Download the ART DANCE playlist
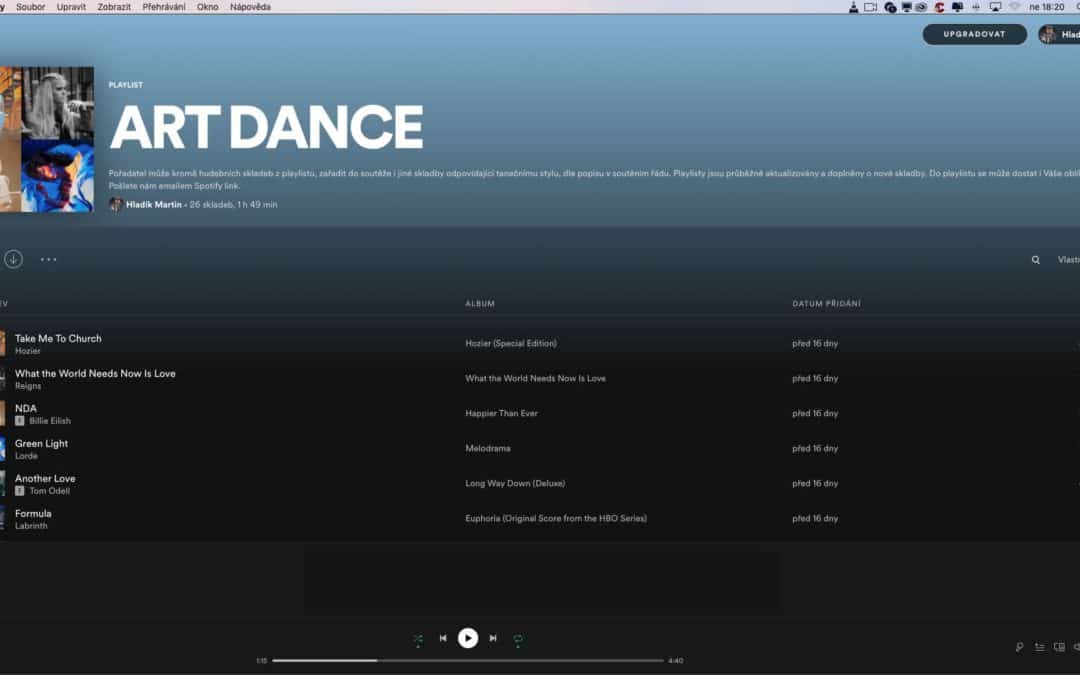The image size is (1080, 675). (x=13, y=259)
